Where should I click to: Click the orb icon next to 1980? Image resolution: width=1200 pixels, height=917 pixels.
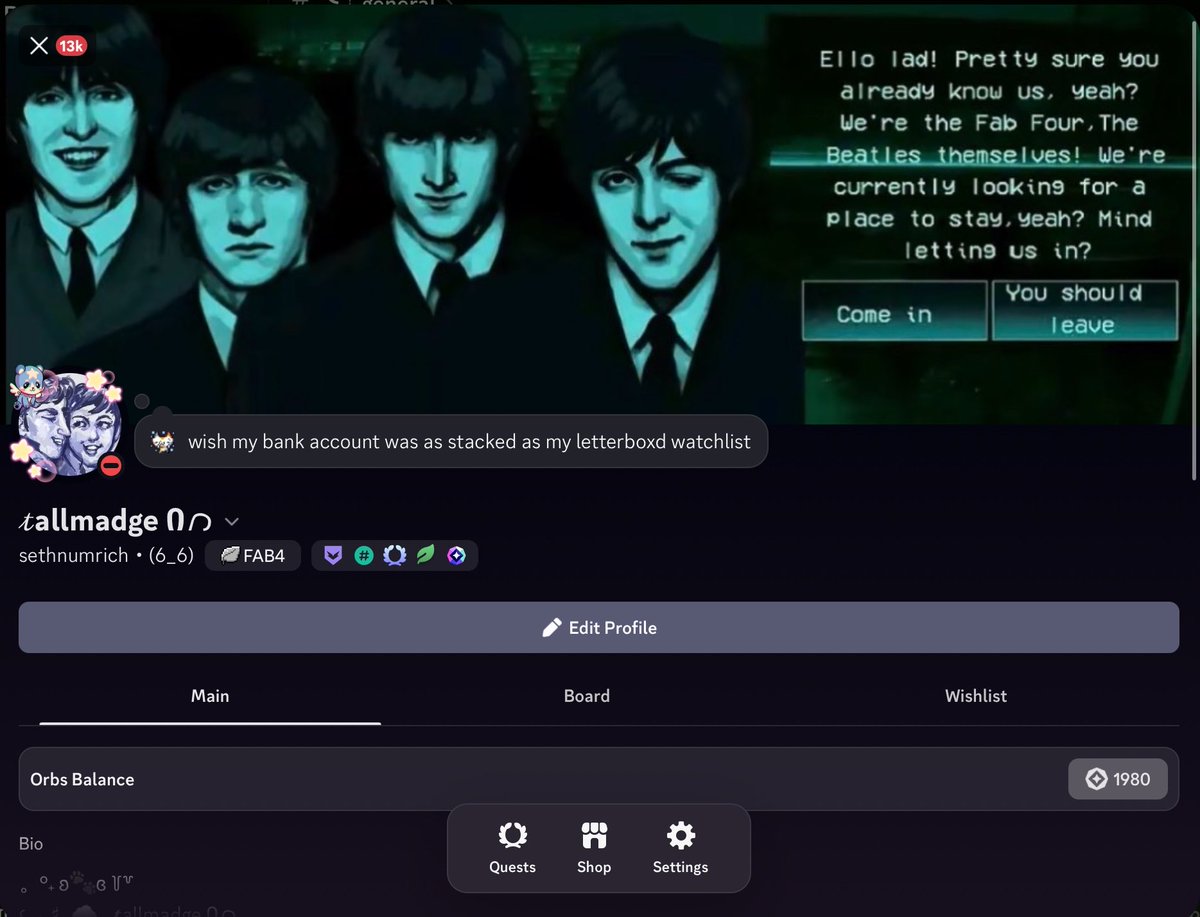pos(1096,779)
